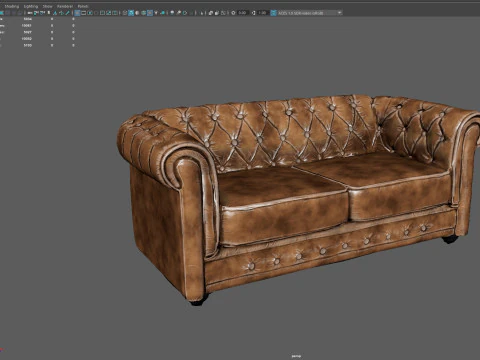Toggle viewport Shadows icon
This screenshot has height=360, width=480.
pos(162,13)
